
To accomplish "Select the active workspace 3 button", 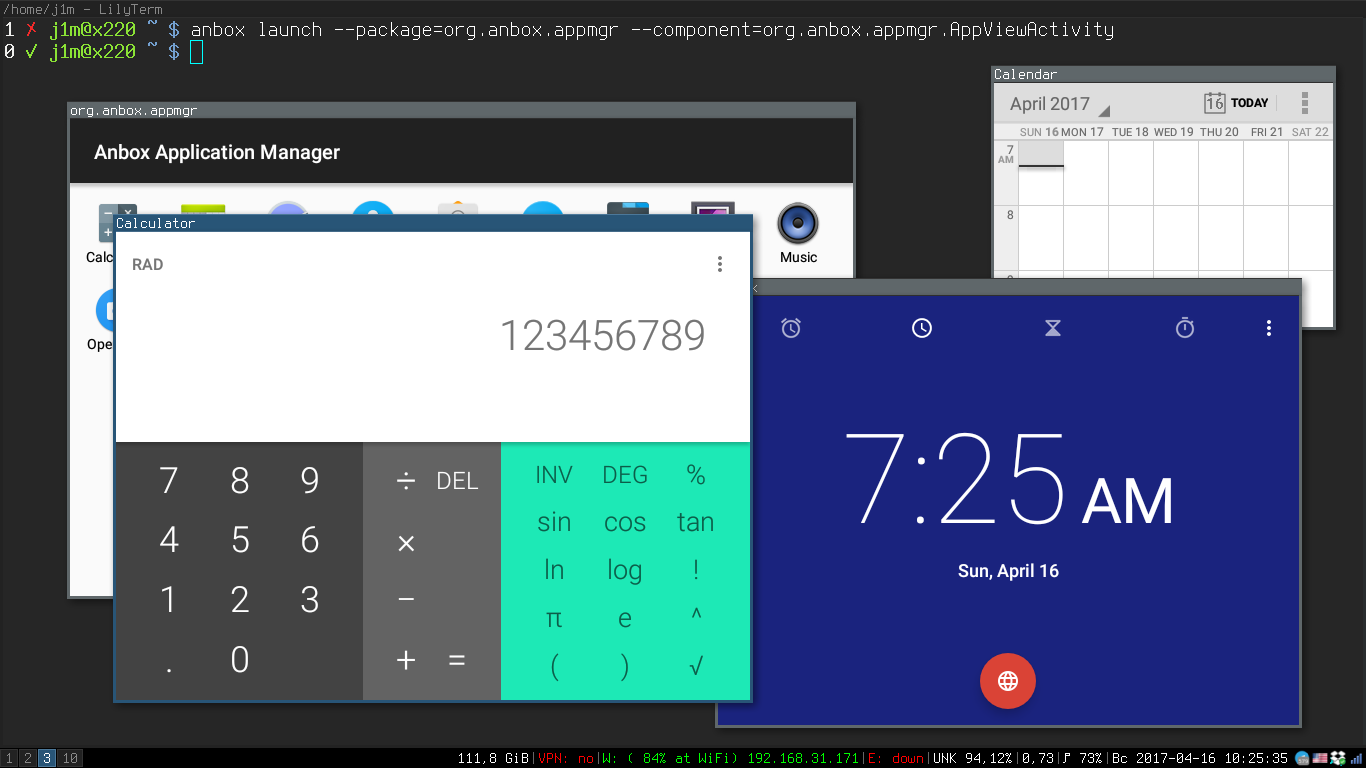I will click(47, 759).
